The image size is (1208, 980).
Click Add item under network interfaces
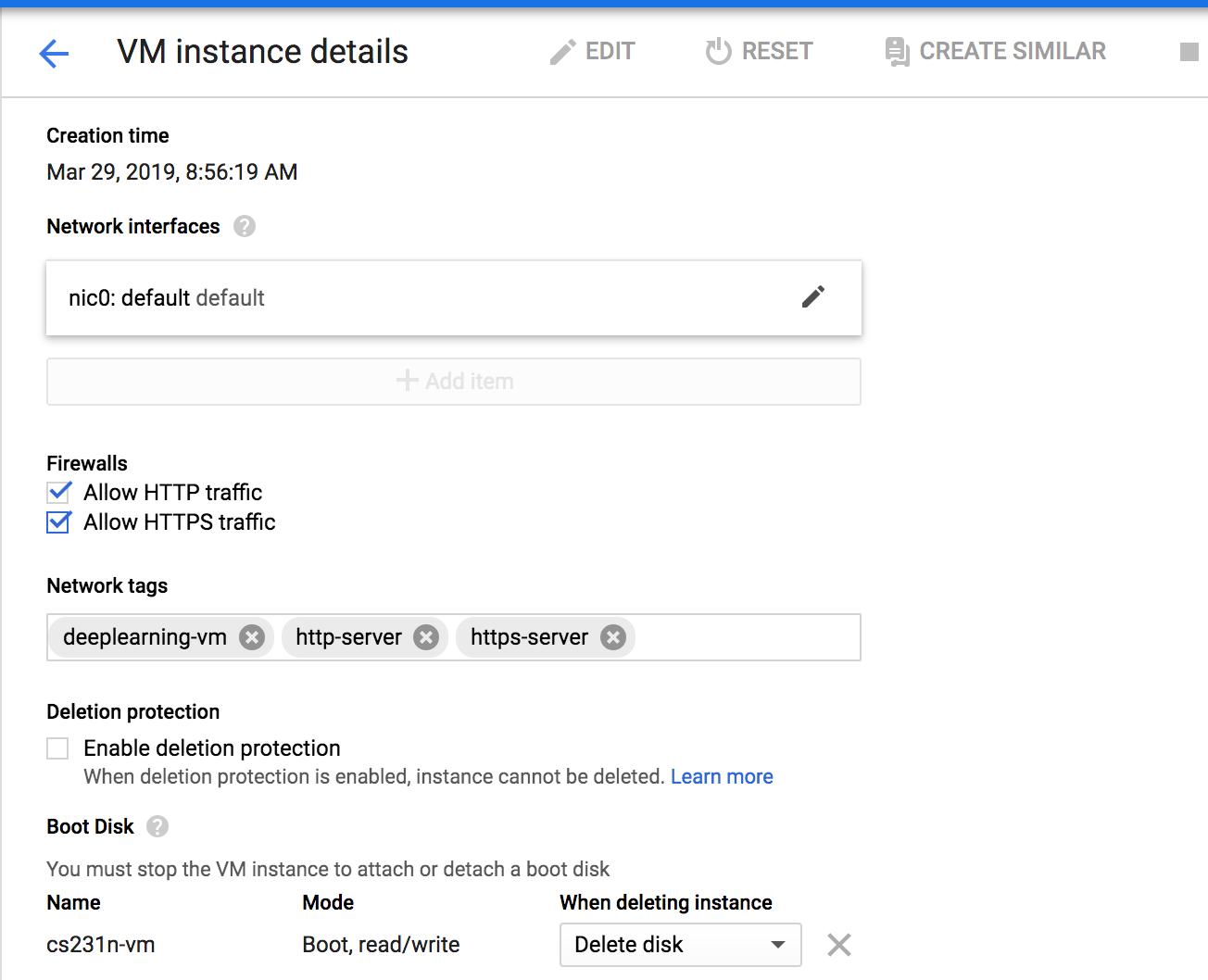[454, 382]
